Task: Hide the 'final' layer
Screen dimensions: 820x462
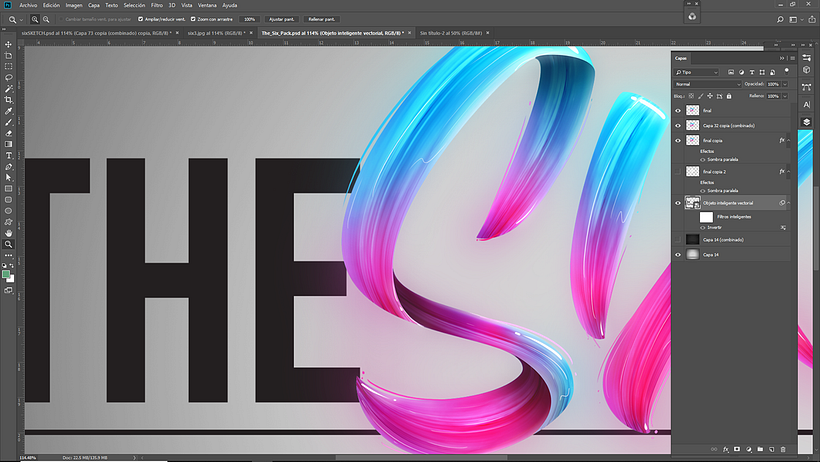Action: pos(678,111)
